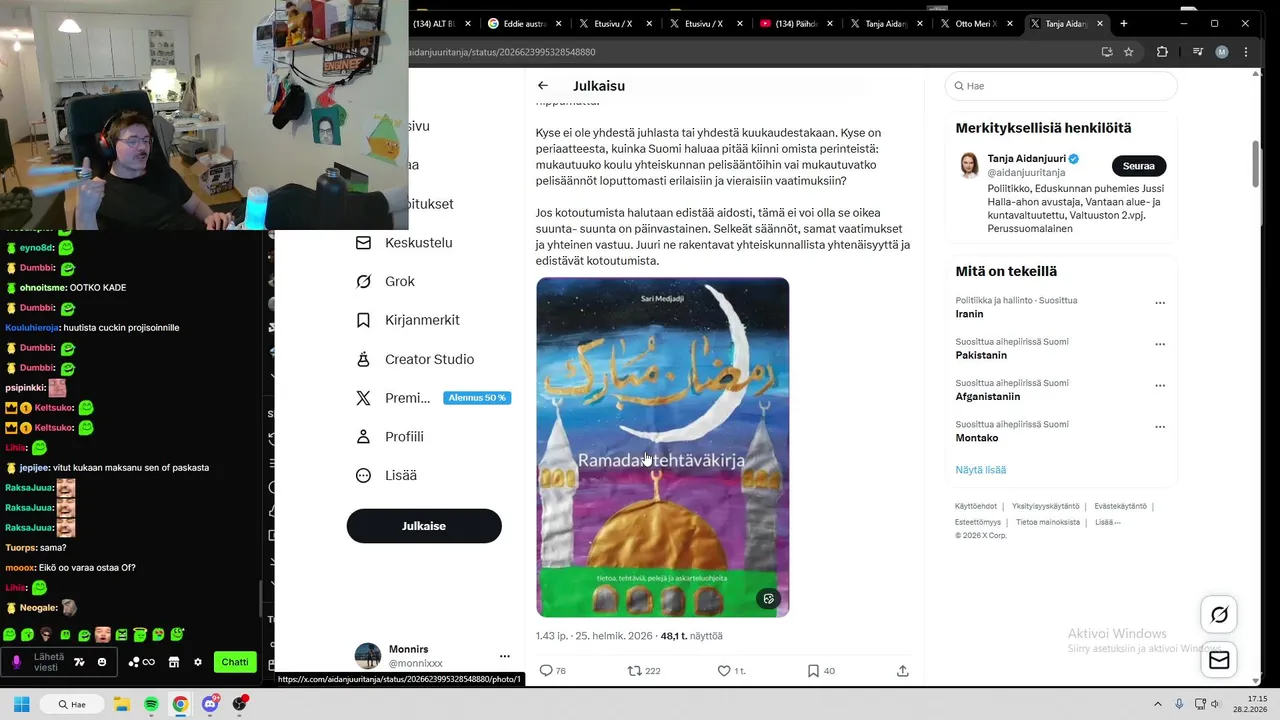The width and height of the screenshot is (1280, 720).
Task: Open Tanja Aidanjuuri's profile name
Action: pyautogui.click(x=1026, y=159)
